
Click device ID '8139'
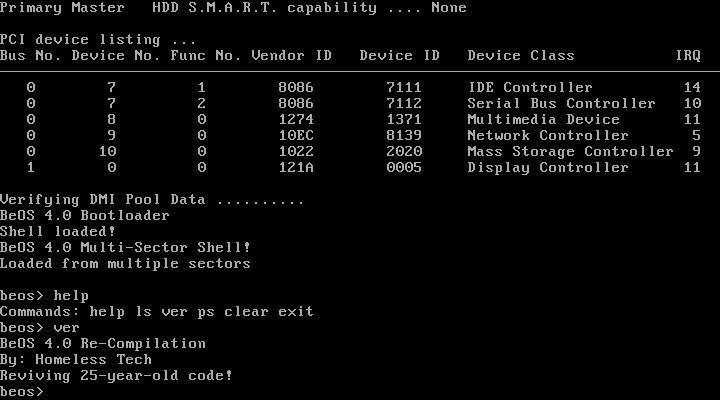404,136
